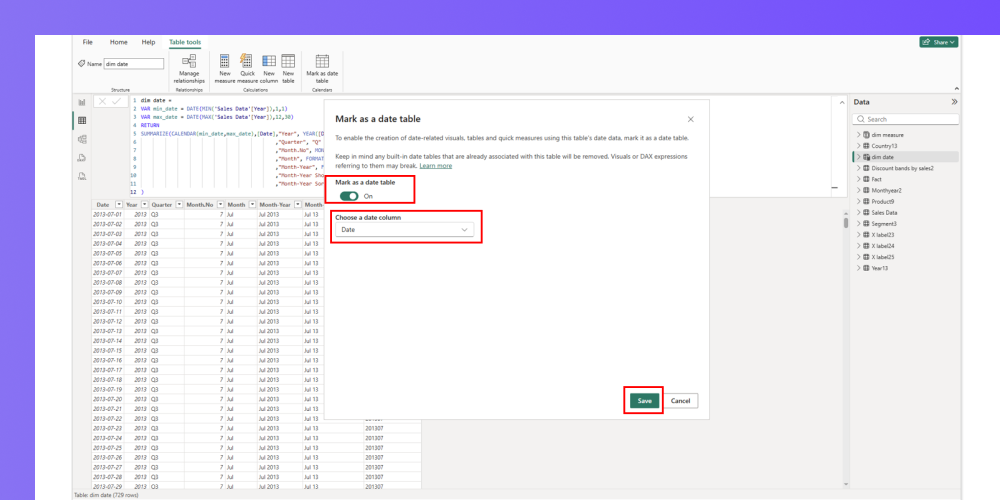Open DAX query view in sidebar
The width and height of the screenshot is (1000, 500).
[82, 158]
